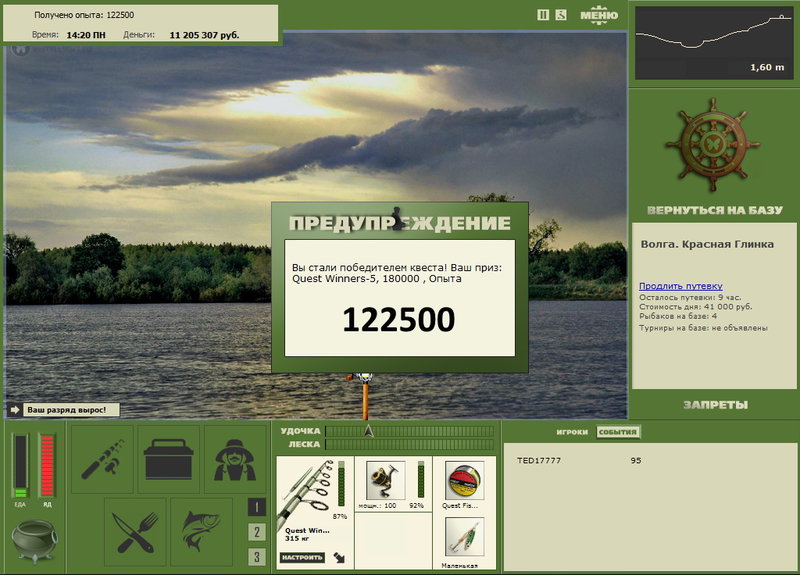Expand the 'Ваш разряд вырос!' notification arrow
800x575 pixels.
pyautogui.click(x=14, y=410)
